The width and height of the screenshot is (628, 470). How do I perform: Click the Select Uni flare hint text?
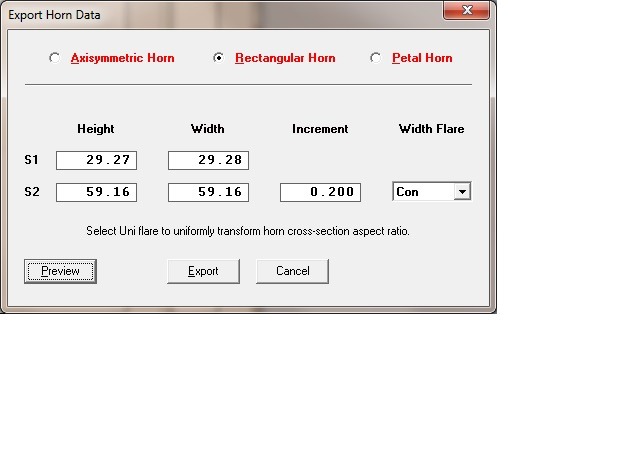(248, 231)
